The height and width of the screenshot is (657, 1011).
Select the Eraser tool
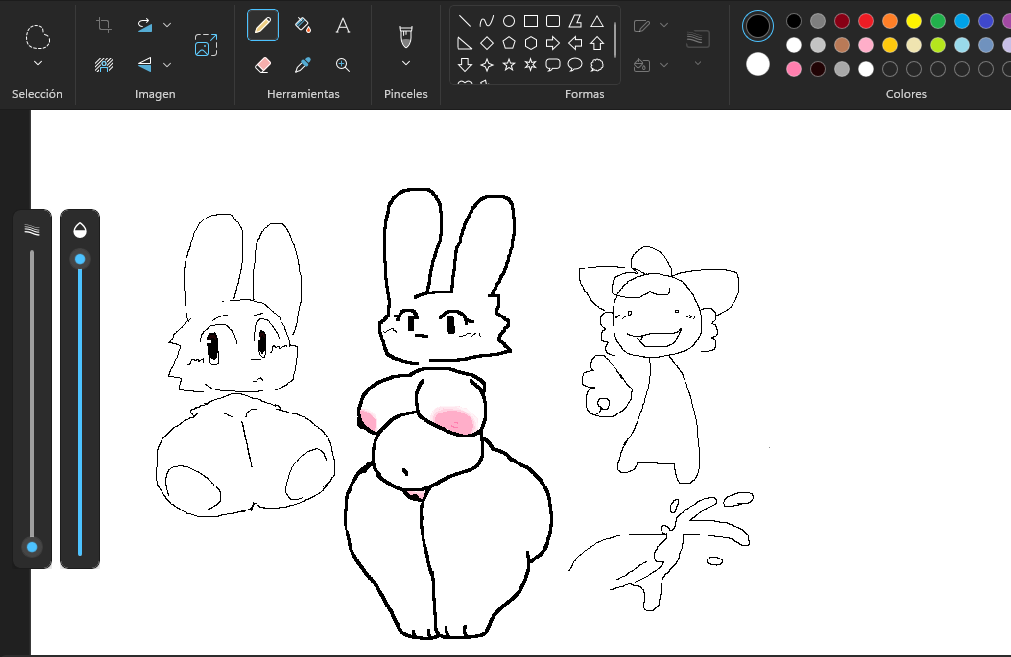263,64
